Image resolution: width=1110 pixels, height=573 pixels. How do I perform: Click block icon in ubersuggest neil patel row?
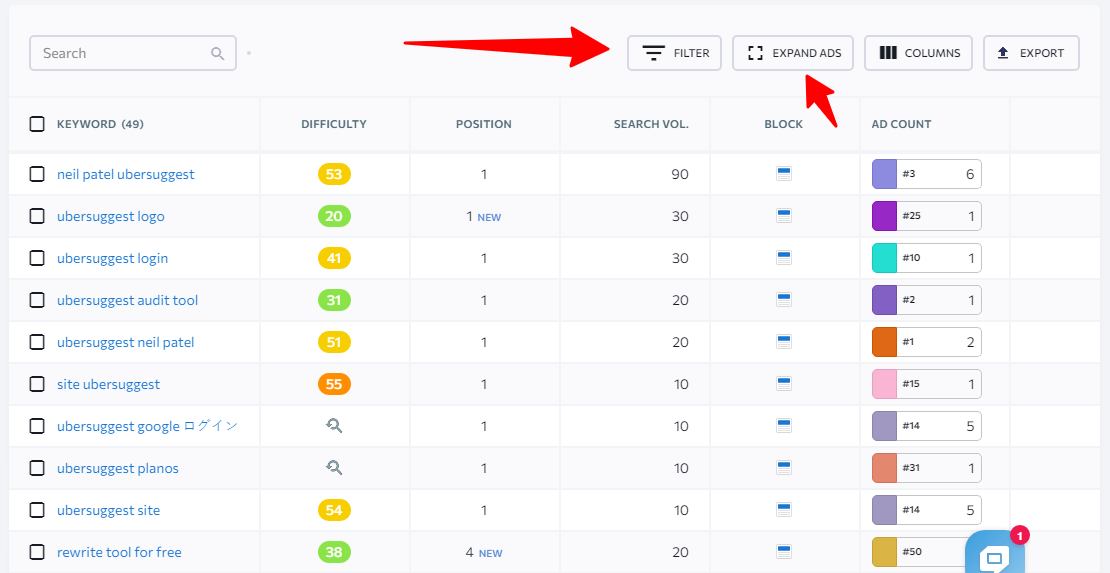[784, 342]
